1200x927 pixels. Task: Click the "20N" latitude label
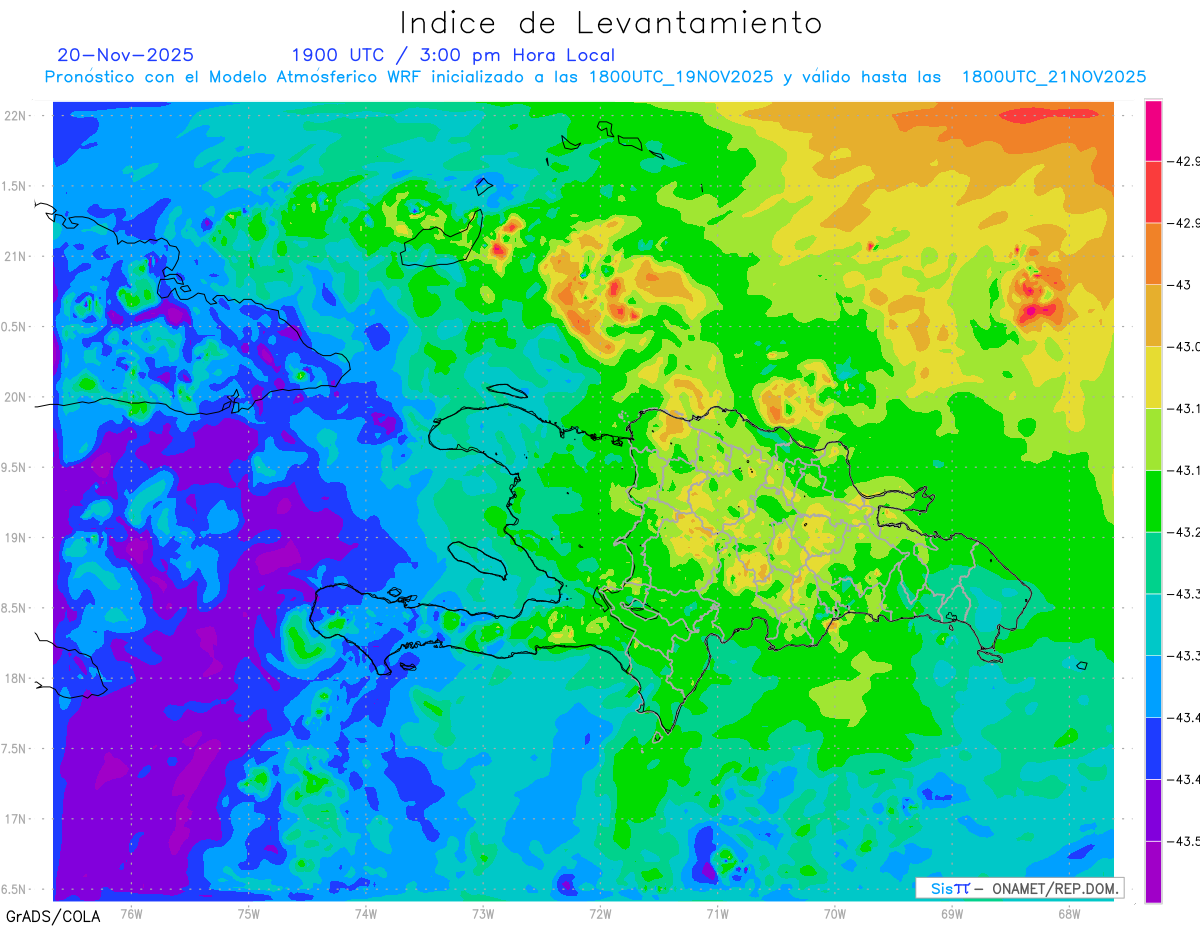(14, 397)
